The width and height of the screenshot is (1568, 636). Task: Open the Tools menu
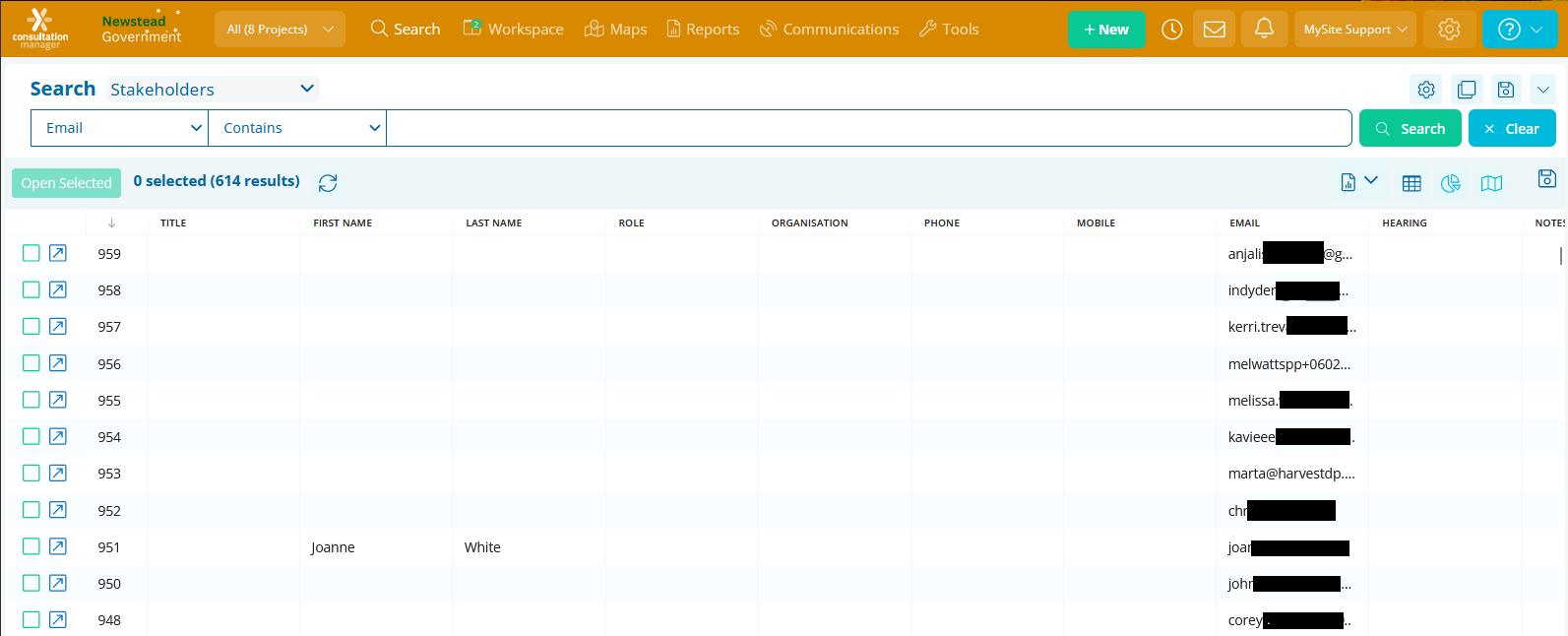(949, 30)
